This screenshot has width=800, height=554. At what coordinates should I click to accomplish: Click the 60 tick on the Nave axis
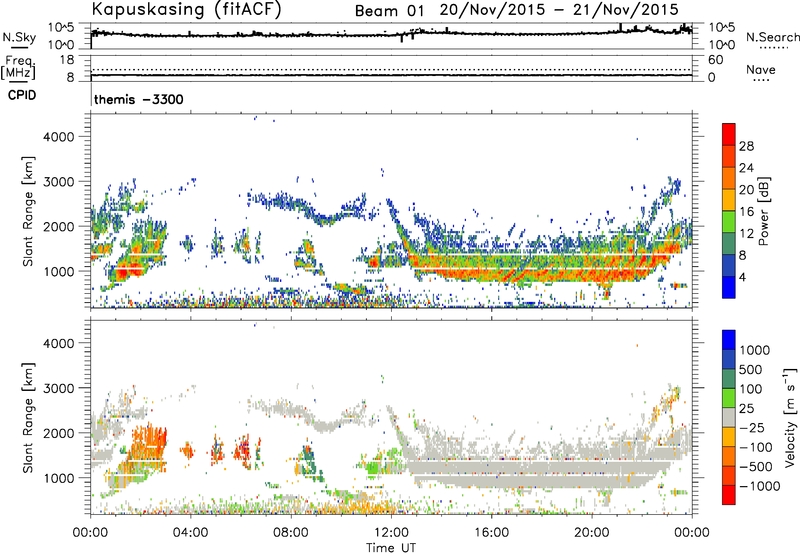pyautogui.click(x=715, y=60)
